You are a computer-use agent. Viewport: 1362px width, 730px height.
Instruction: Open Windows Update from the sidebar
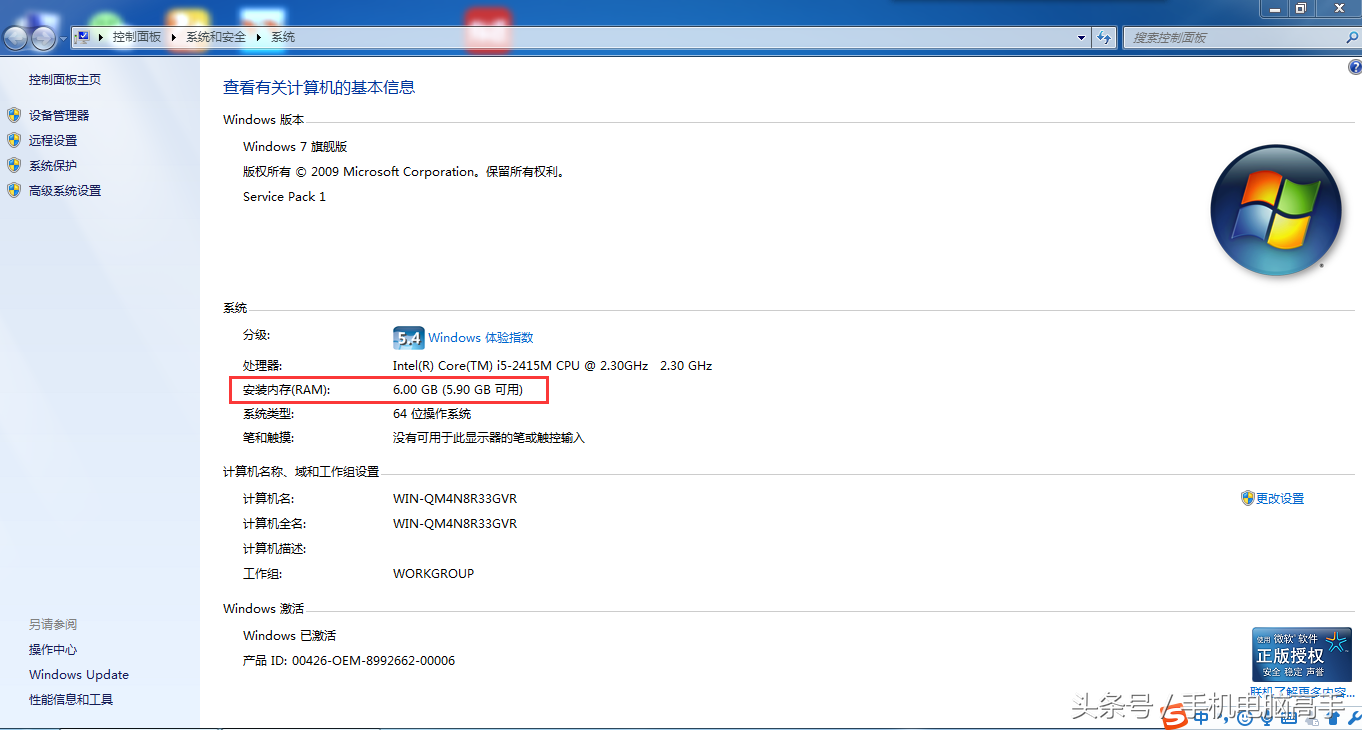[78, 674]
